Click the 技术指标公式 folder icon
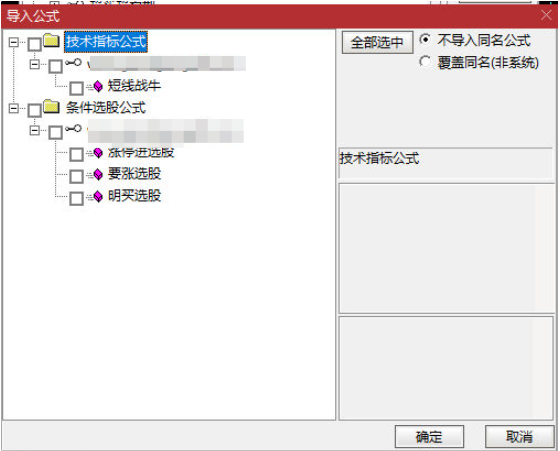Viewport: 560px width, 451px height. pyautogui.click(x=51, y=40)
